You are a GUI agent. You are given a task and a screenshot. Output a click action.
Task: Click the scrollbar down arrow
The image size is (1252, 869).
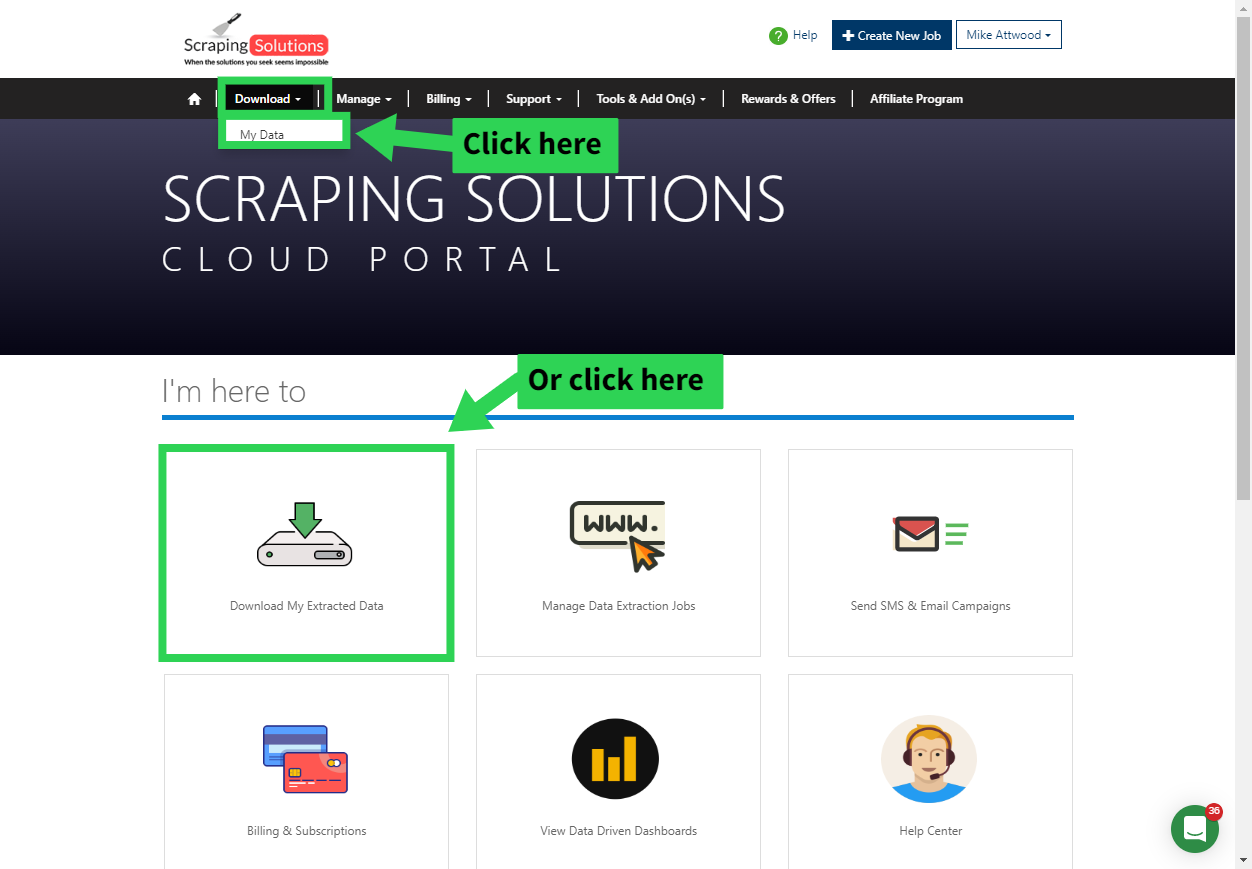coord(1243,860)
